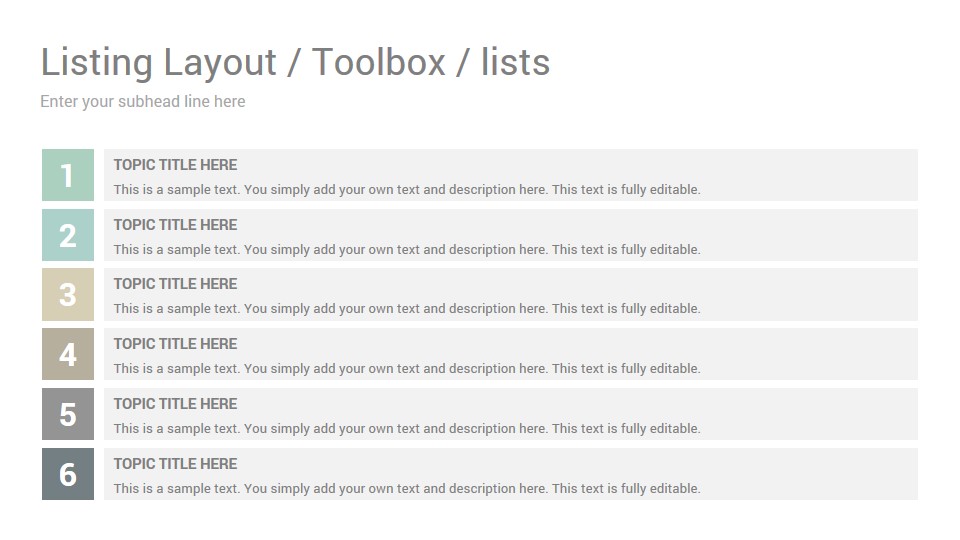Viewport: 960px width, 540px height.
Task: Select the first row's TOPIC TITLE HERE heading
Action: coord(175,165)
